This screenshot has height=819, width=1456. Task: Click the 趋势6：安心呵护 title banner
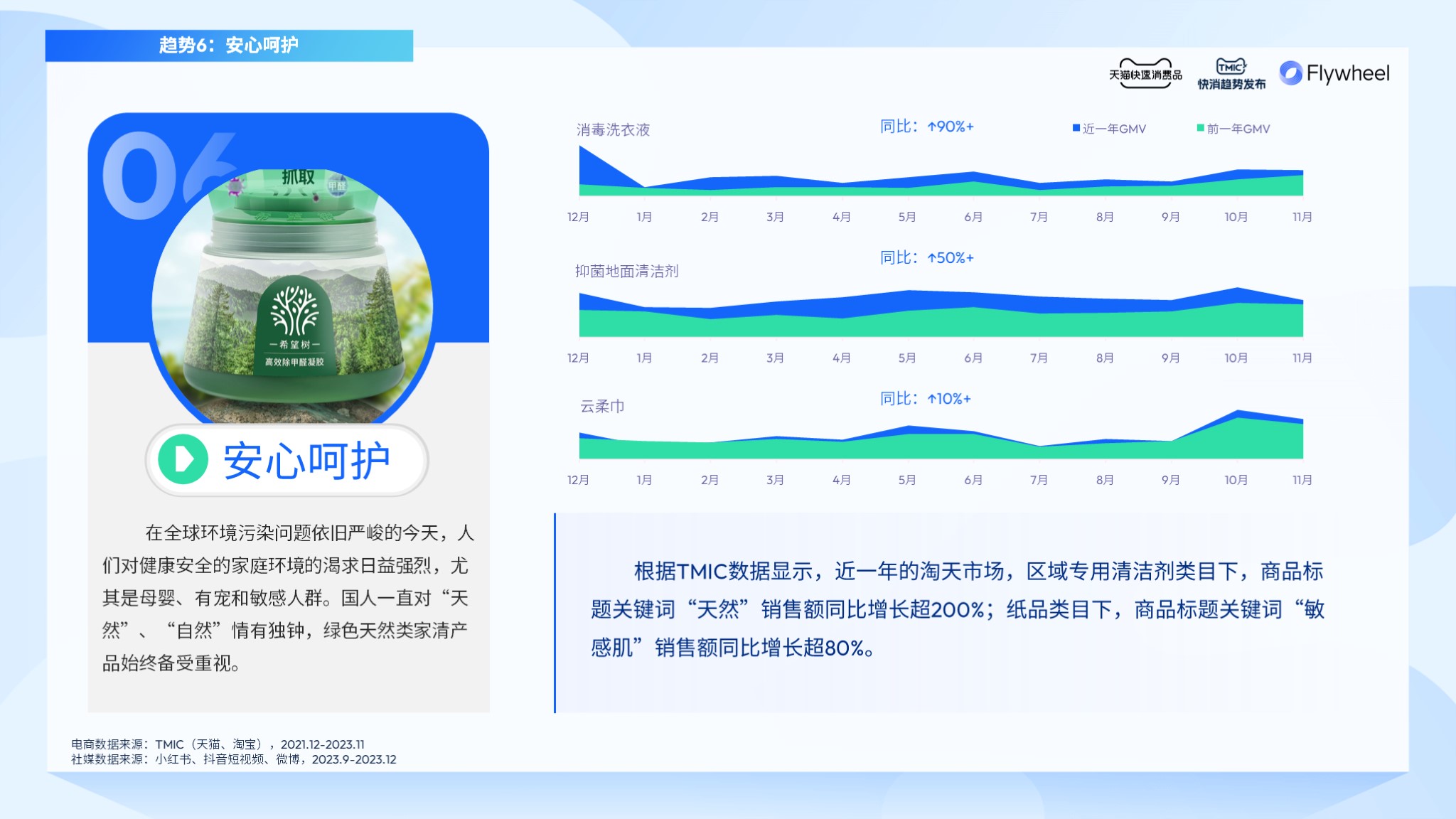pos(229,45)
